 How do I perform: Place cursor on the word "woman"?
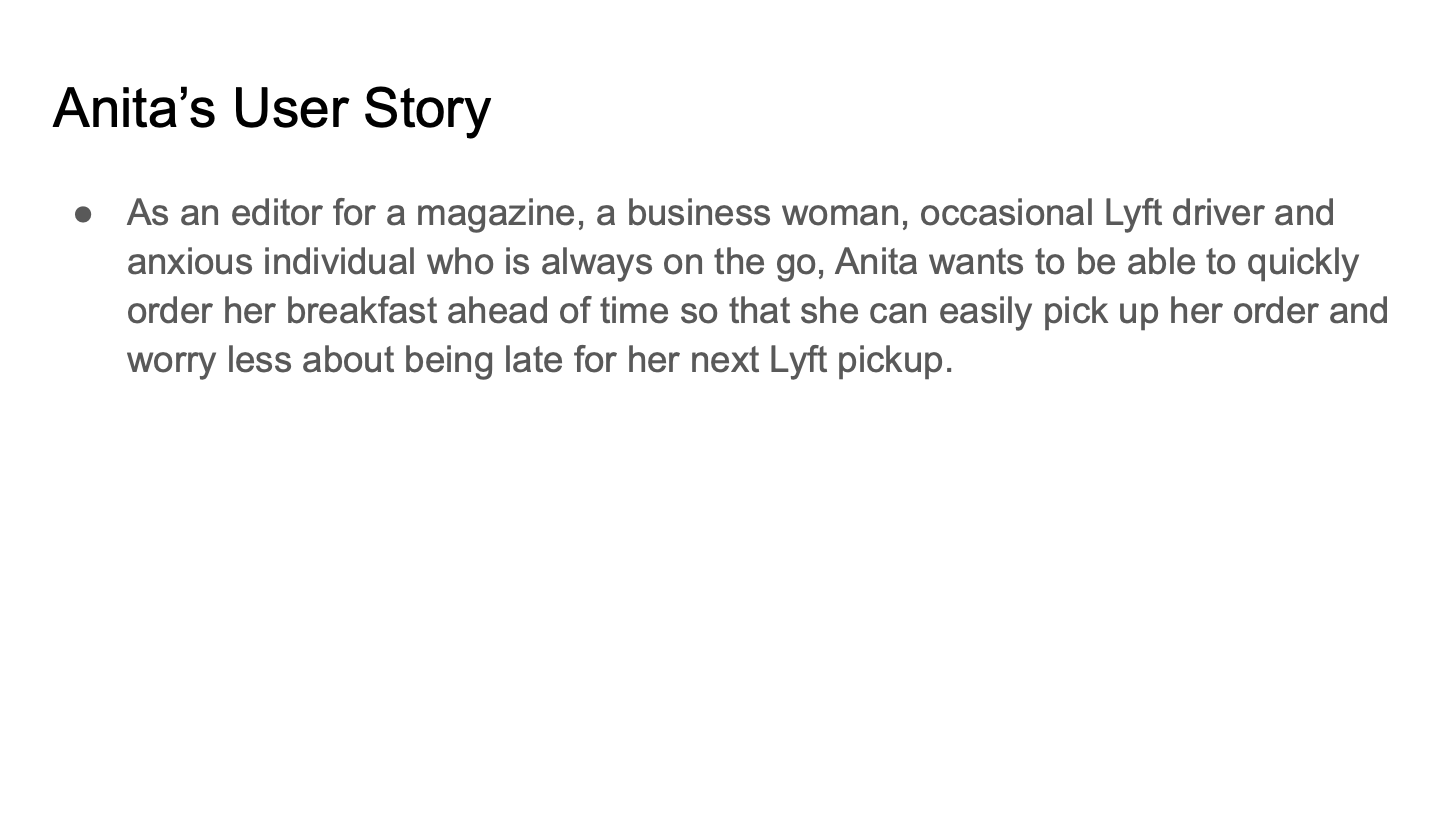tap(841, 213)
